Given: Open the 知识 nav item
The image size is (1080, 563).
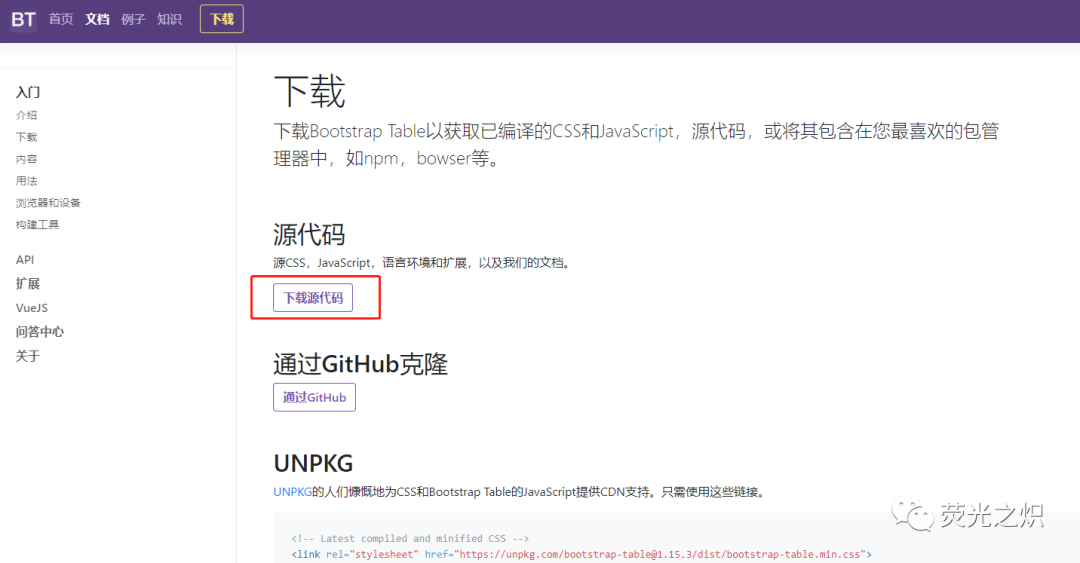Looking at the screenshot, I should 169,19.
